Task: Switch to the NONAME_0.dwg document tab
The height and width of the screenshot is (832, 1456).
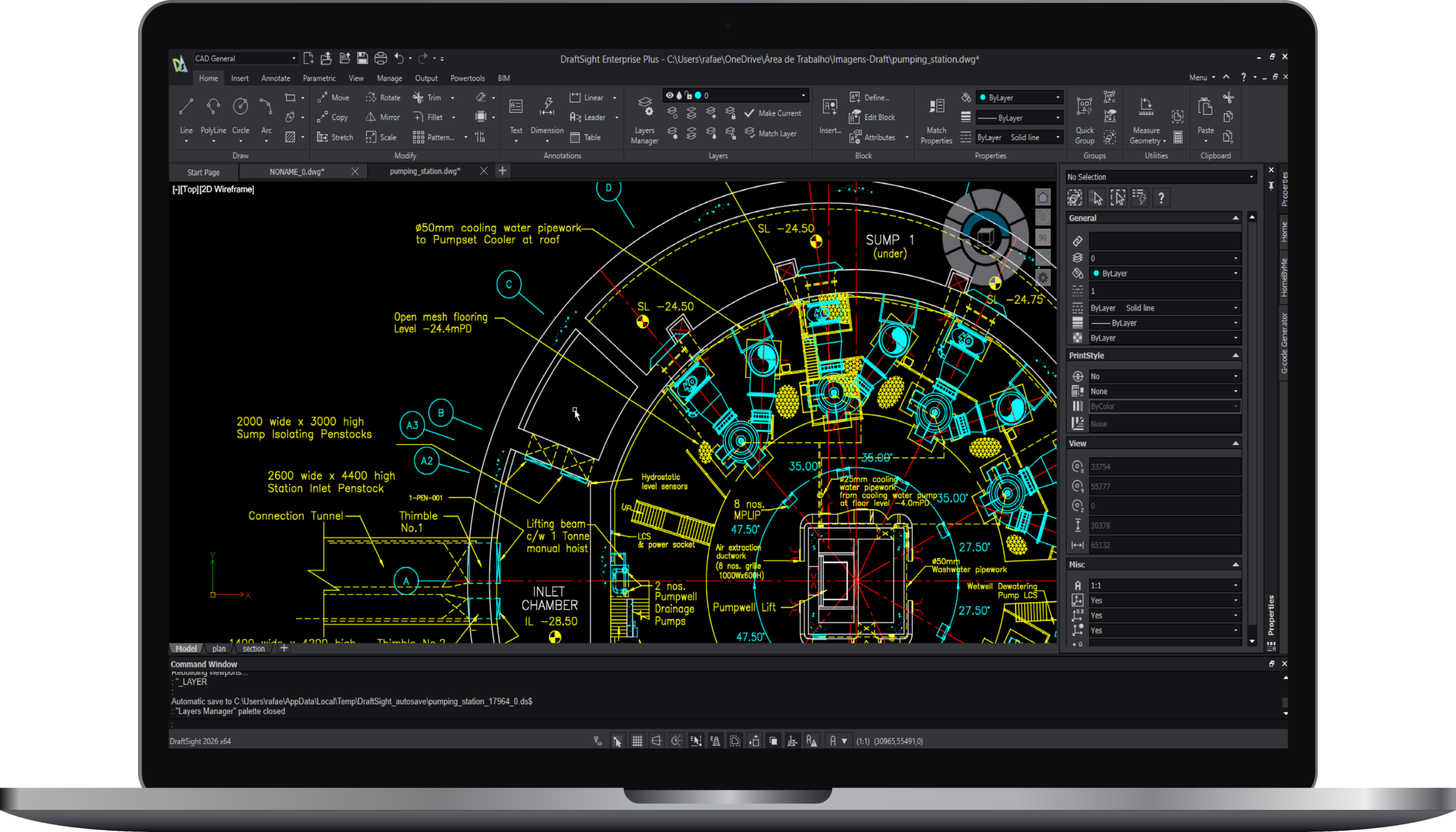Action: point(297,171)
